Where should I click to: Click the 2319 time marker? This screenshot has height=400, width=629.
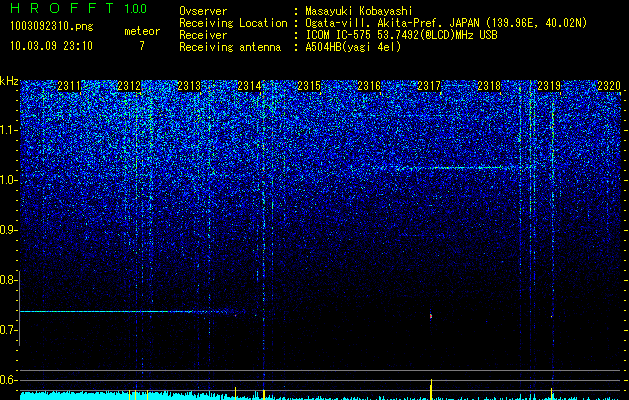549,86
